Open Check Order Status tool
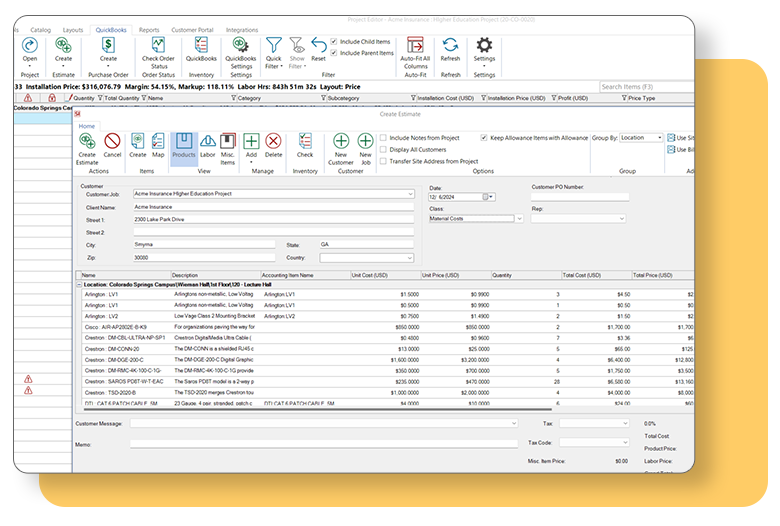Image resolution: width=780 pixels, height=526 pixels. click(x=158, y=46)
